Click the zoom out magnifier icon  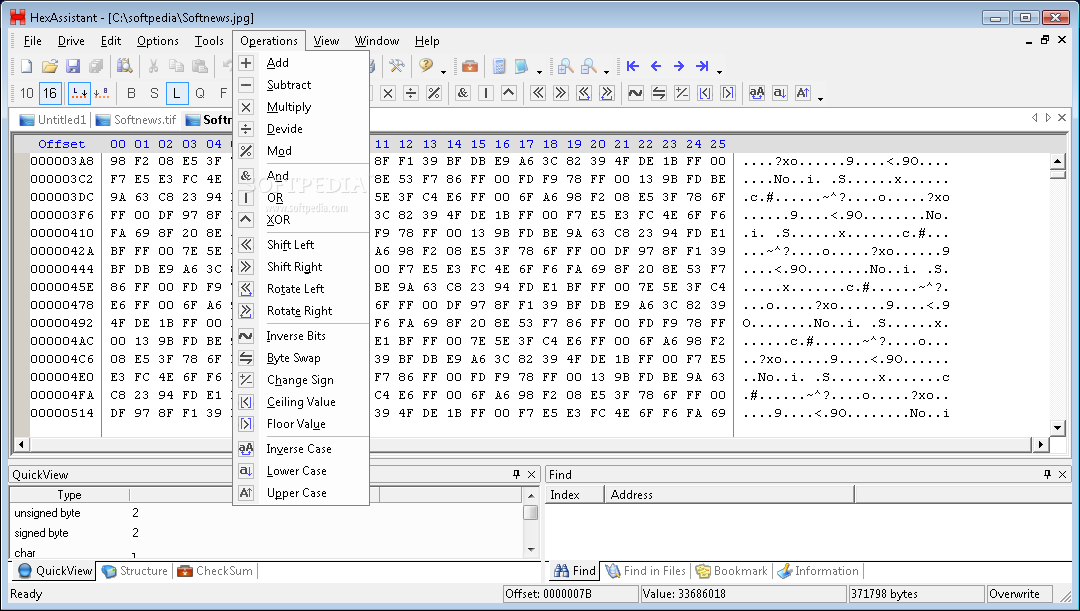tap(589, 66)
